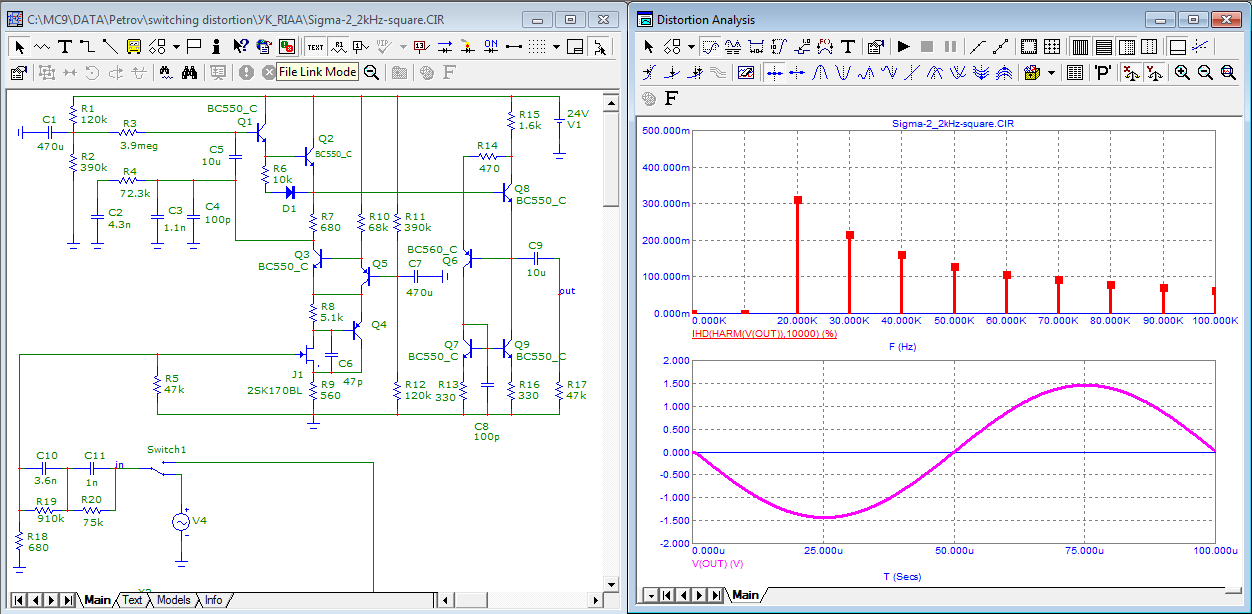Toggle the ON pin connections display
1252x614 pixels.
tap(491, 46)
